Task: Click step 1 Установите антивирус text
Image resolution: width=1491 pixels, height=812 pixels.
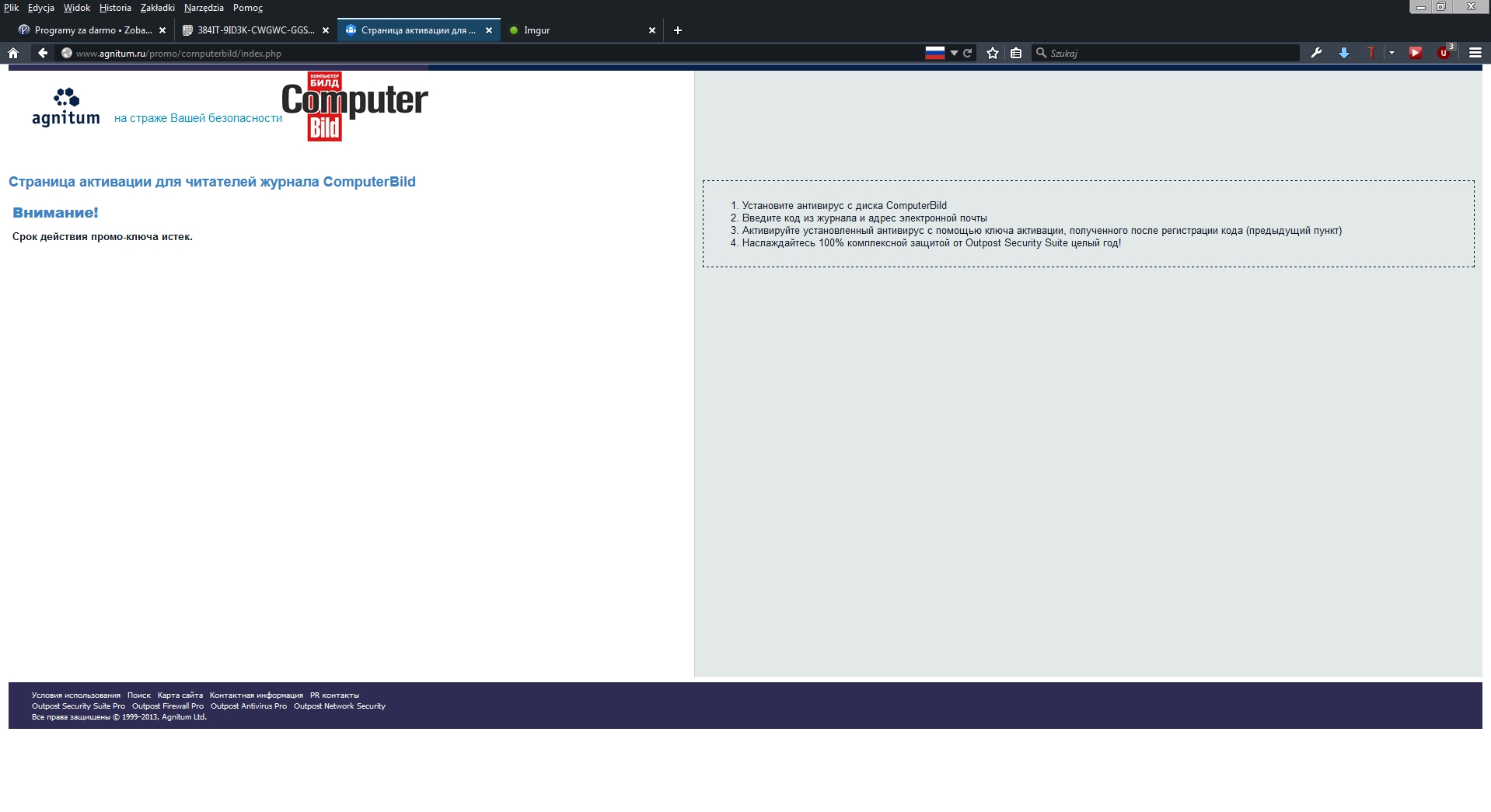Action: tap(844, 206)
